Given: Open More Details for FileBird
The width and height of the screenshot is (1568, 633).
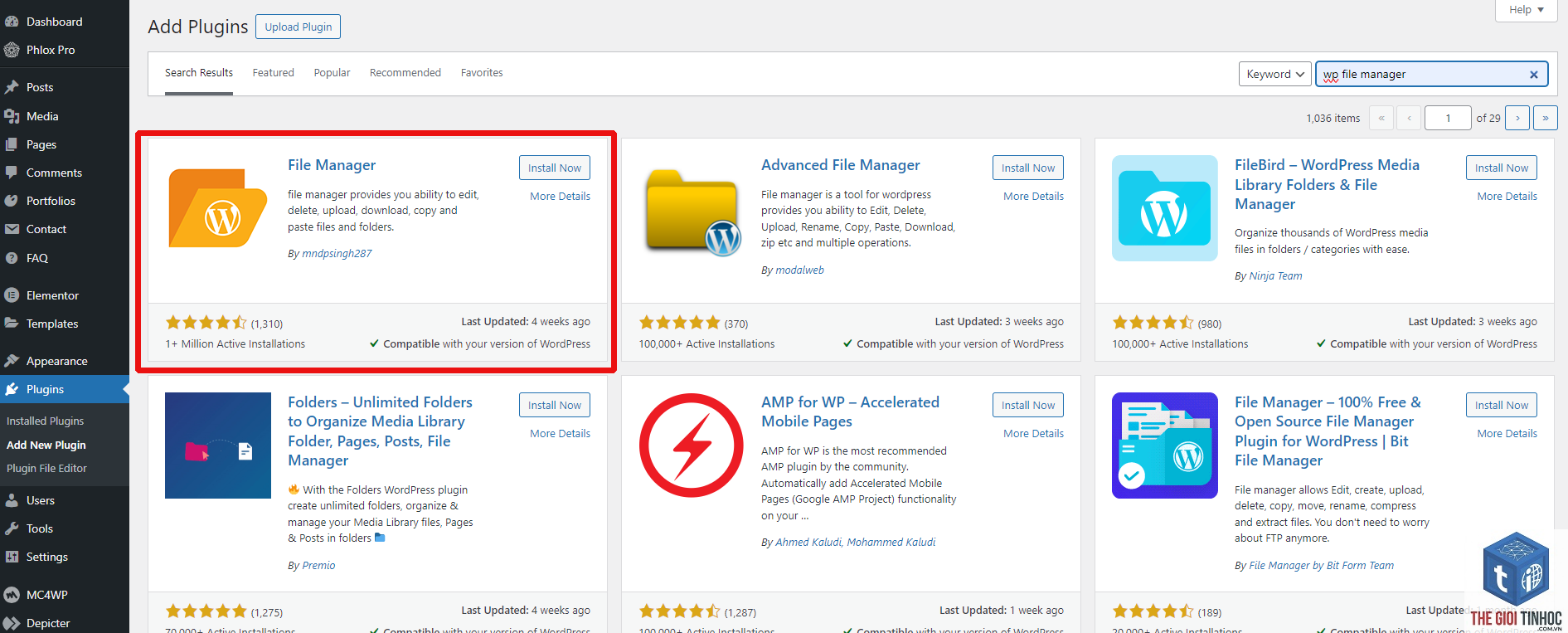Looking at the screenshot, I should click(x=1507, y=197).
